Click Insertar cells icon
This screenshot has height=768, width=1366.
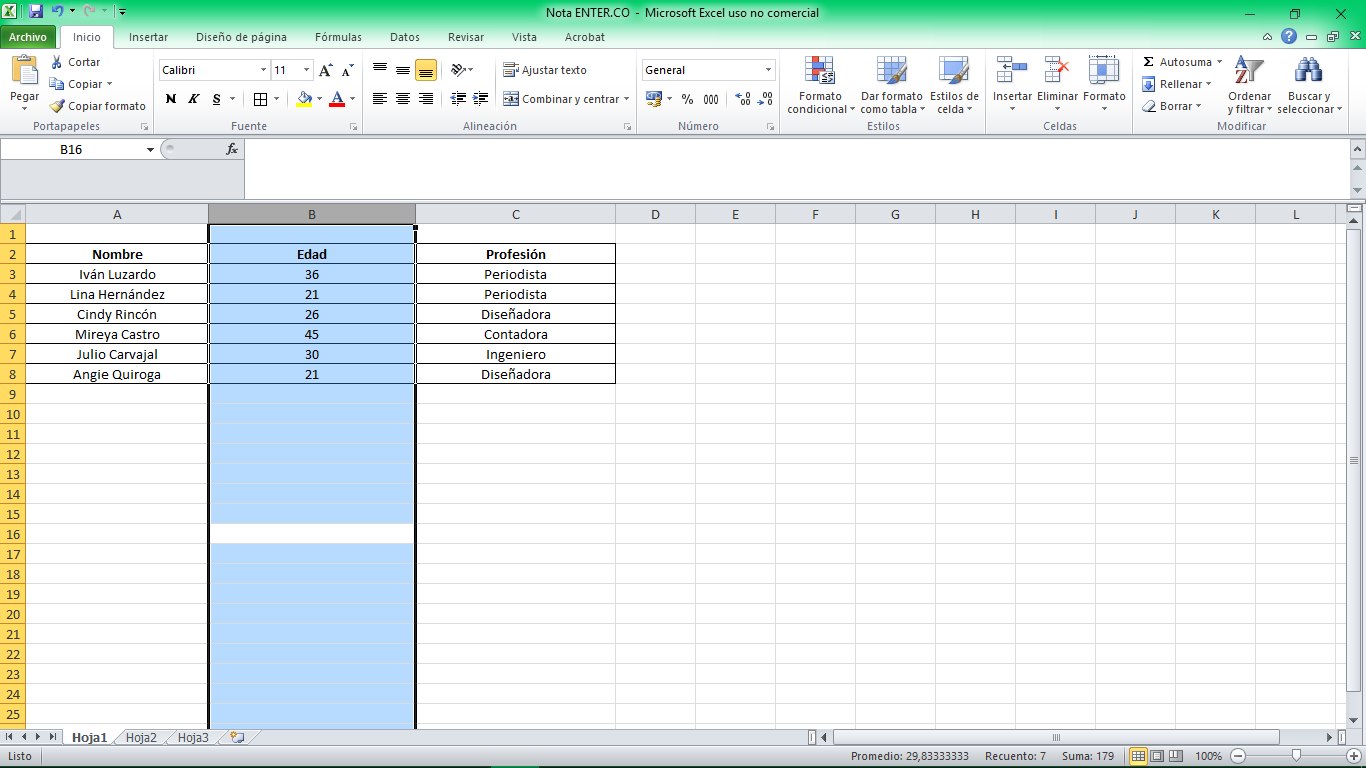pyautogui.click(x=1012, y=71)
